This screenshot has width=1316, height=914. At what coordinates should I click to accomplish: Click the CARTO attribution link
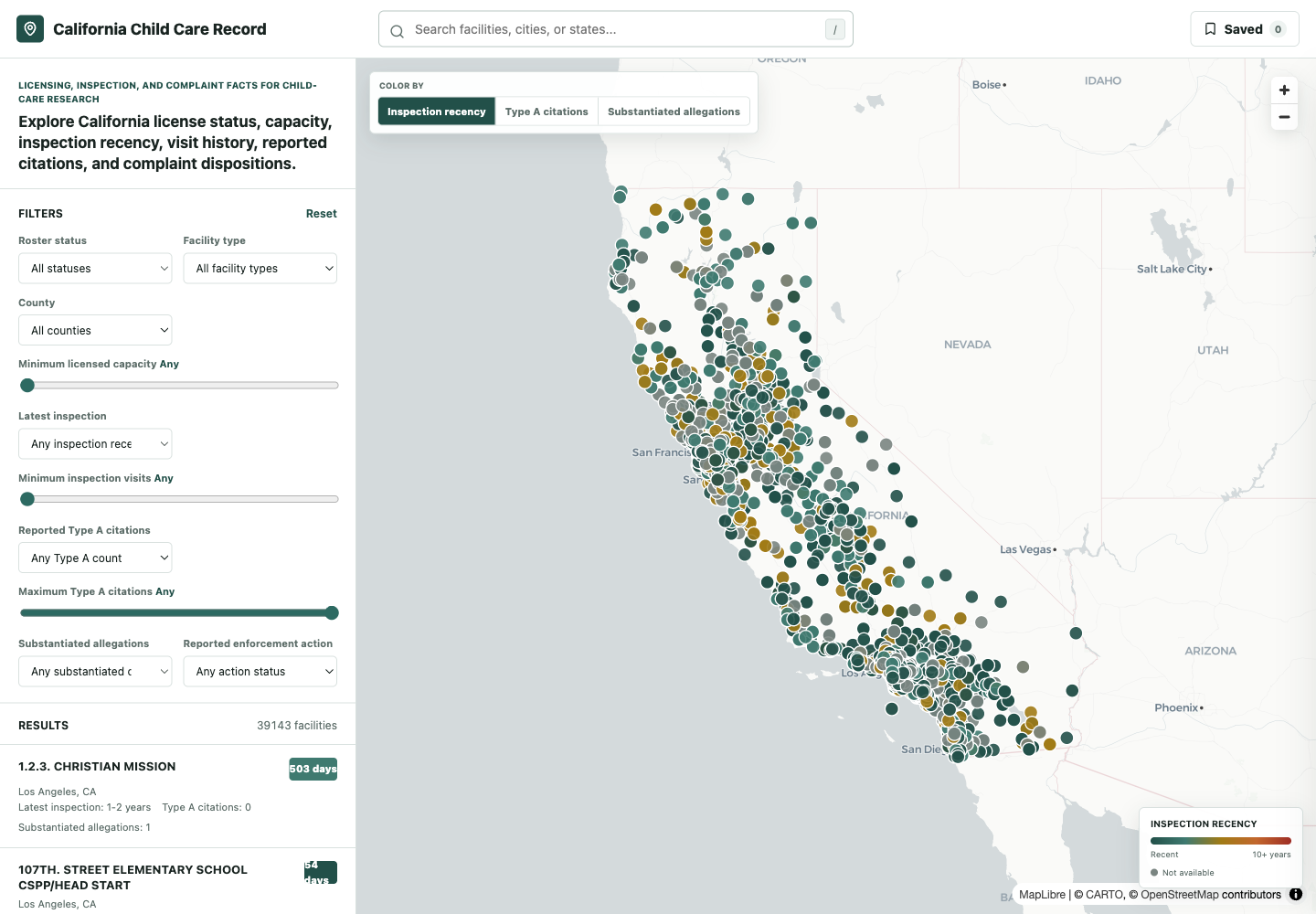[x=1104, y=895]
